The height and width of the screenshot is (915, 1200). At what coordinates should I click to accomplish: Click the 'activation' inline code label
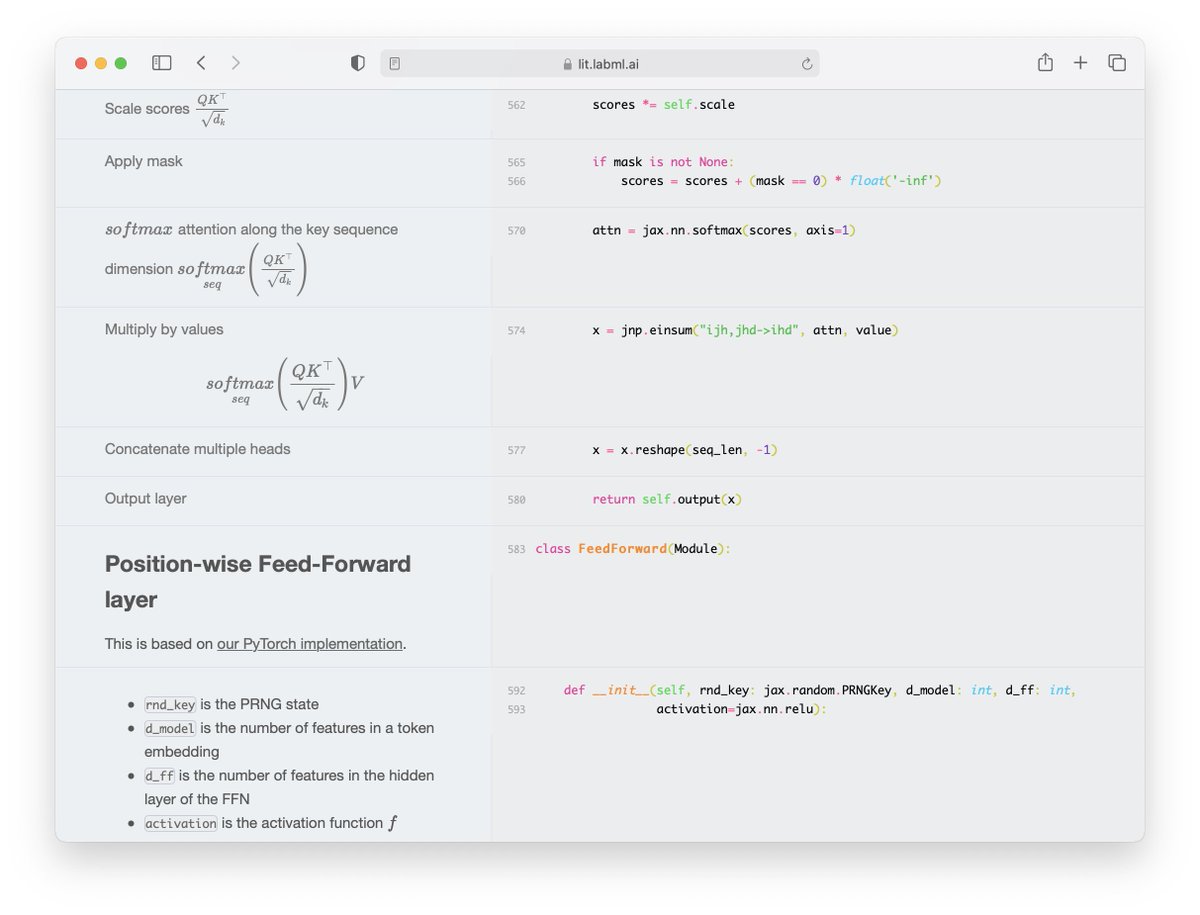pyautogui.click(x=181, y=823)
